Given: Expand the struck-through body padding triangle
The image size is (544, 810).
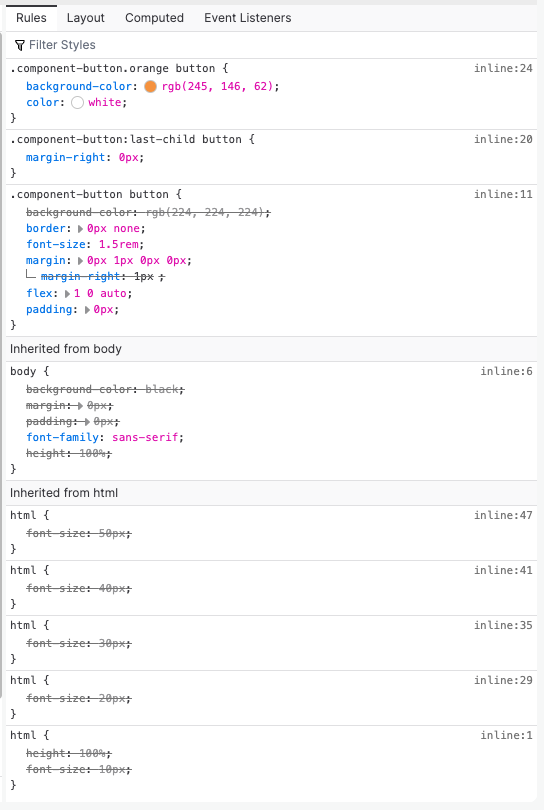Looking at the screenshot, I should tap(87, 422).
